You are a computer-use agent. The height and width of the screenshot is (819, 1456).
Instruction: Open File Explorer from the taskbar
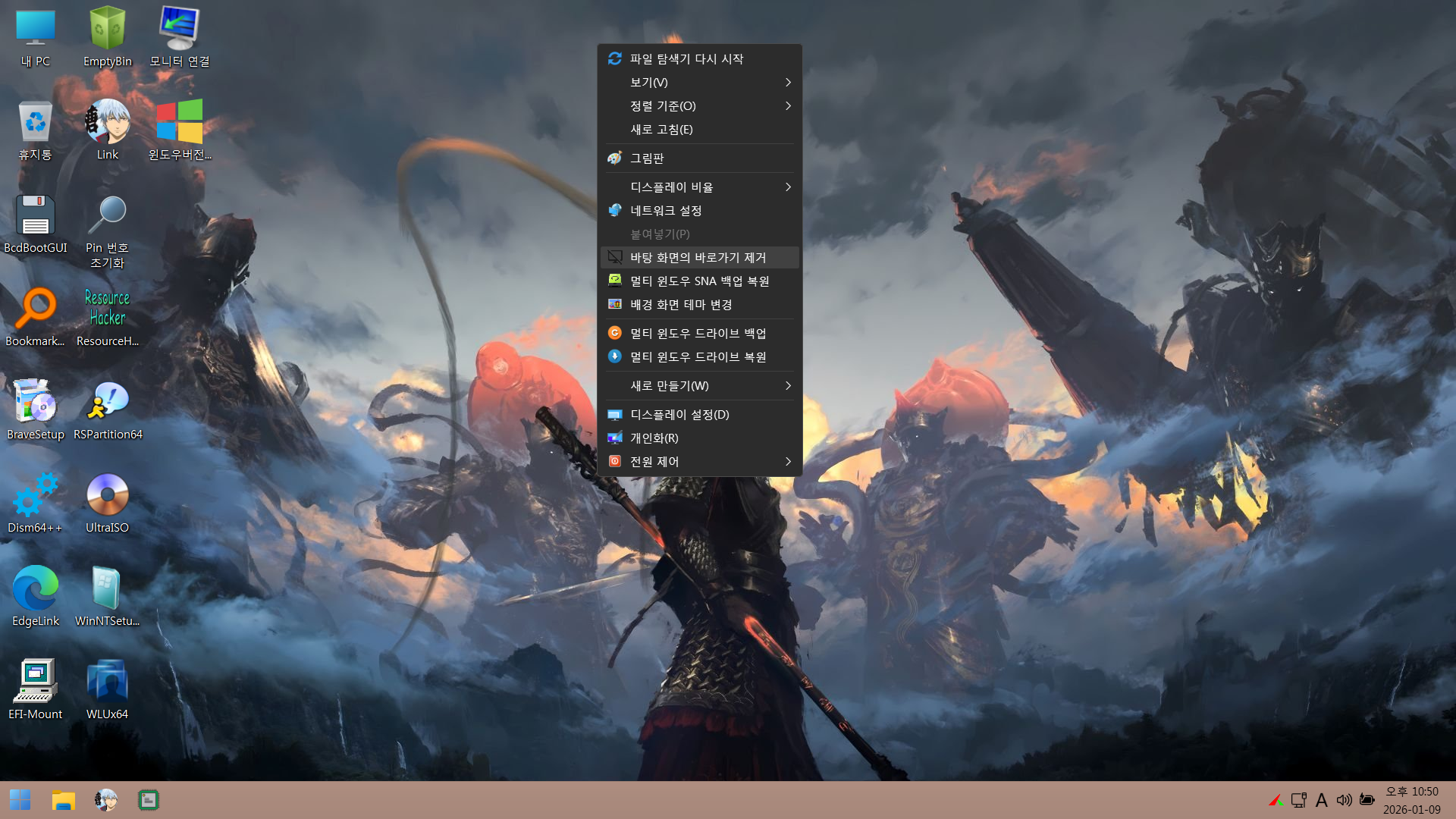tap(63, 800)
